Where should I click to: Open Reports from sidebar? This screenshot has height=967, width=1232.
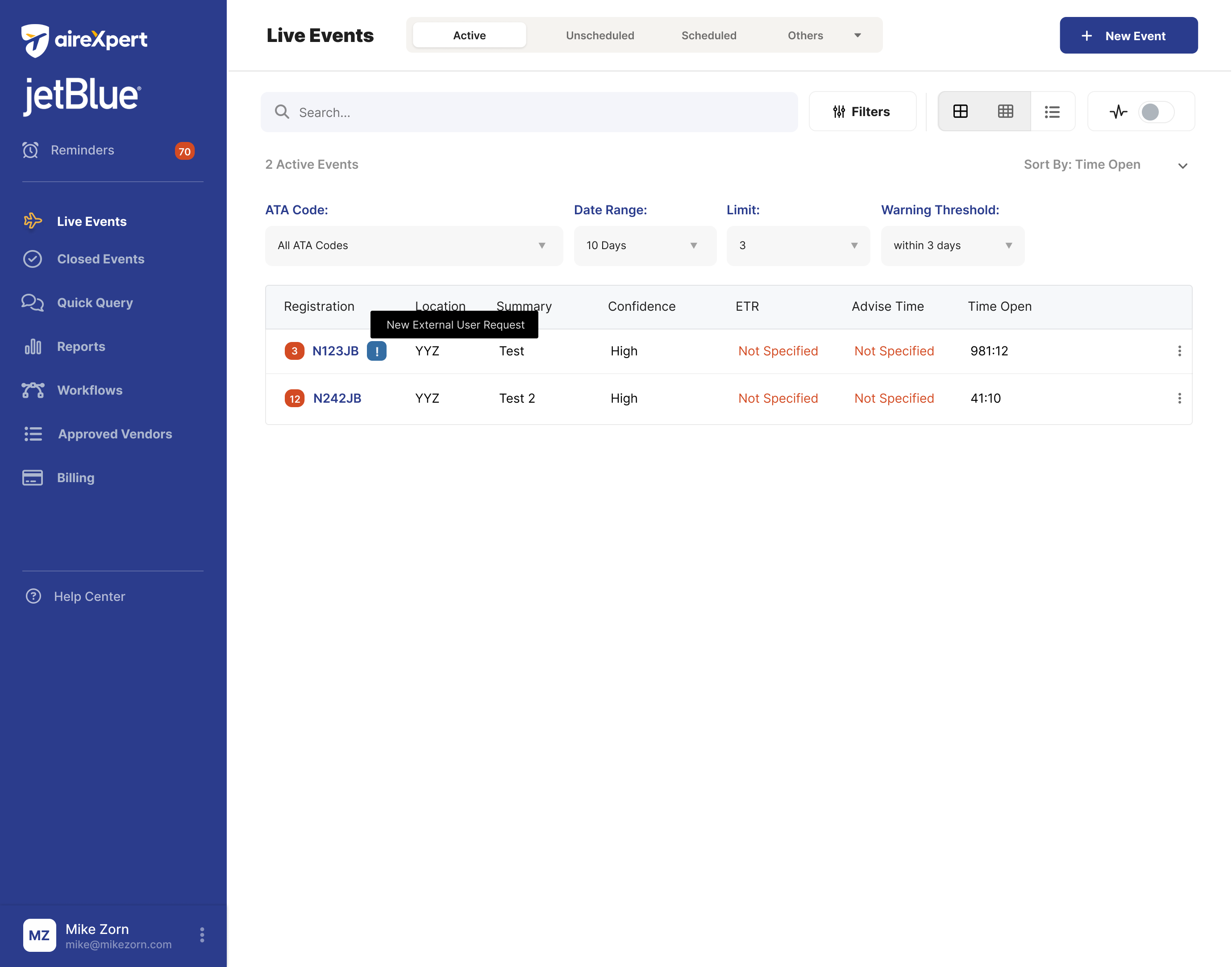tap(81, 346)
